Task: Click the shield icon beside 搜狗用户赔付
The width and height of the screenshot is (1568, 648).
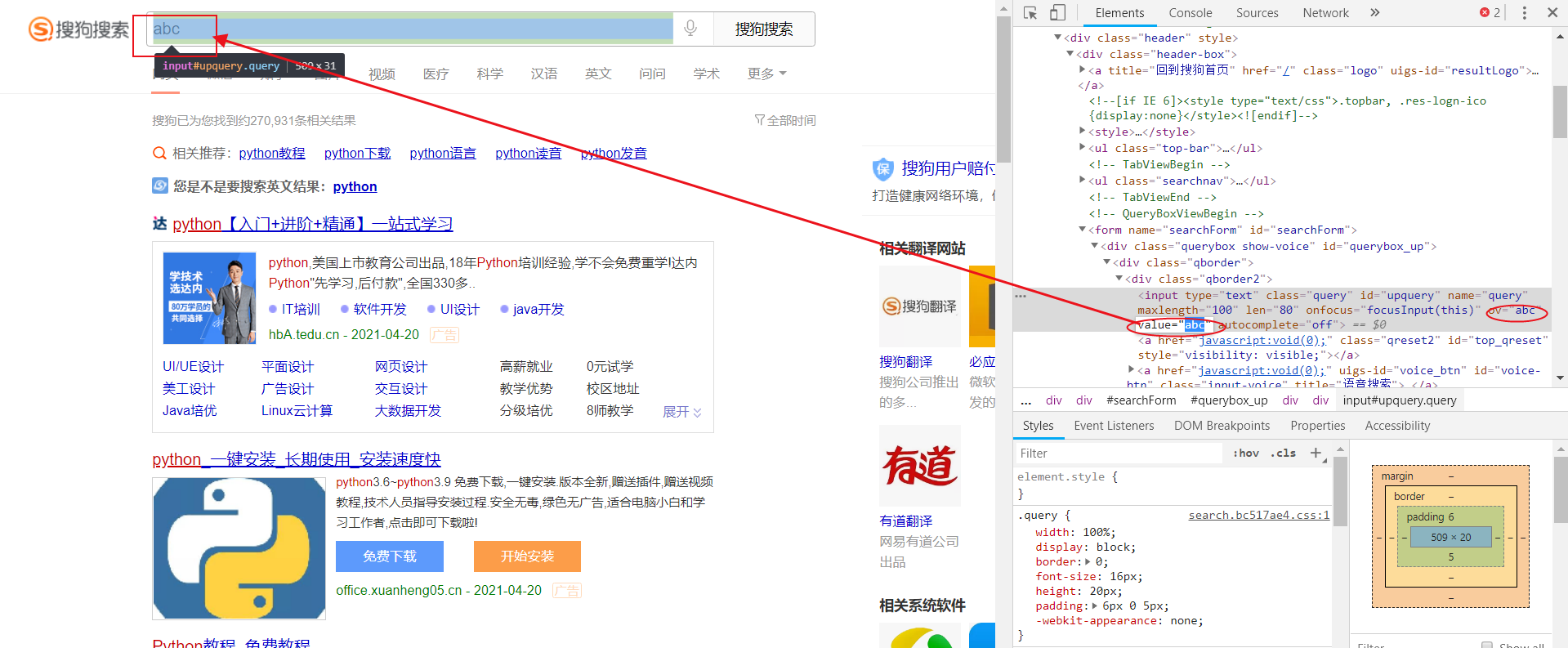Action: 883,169
